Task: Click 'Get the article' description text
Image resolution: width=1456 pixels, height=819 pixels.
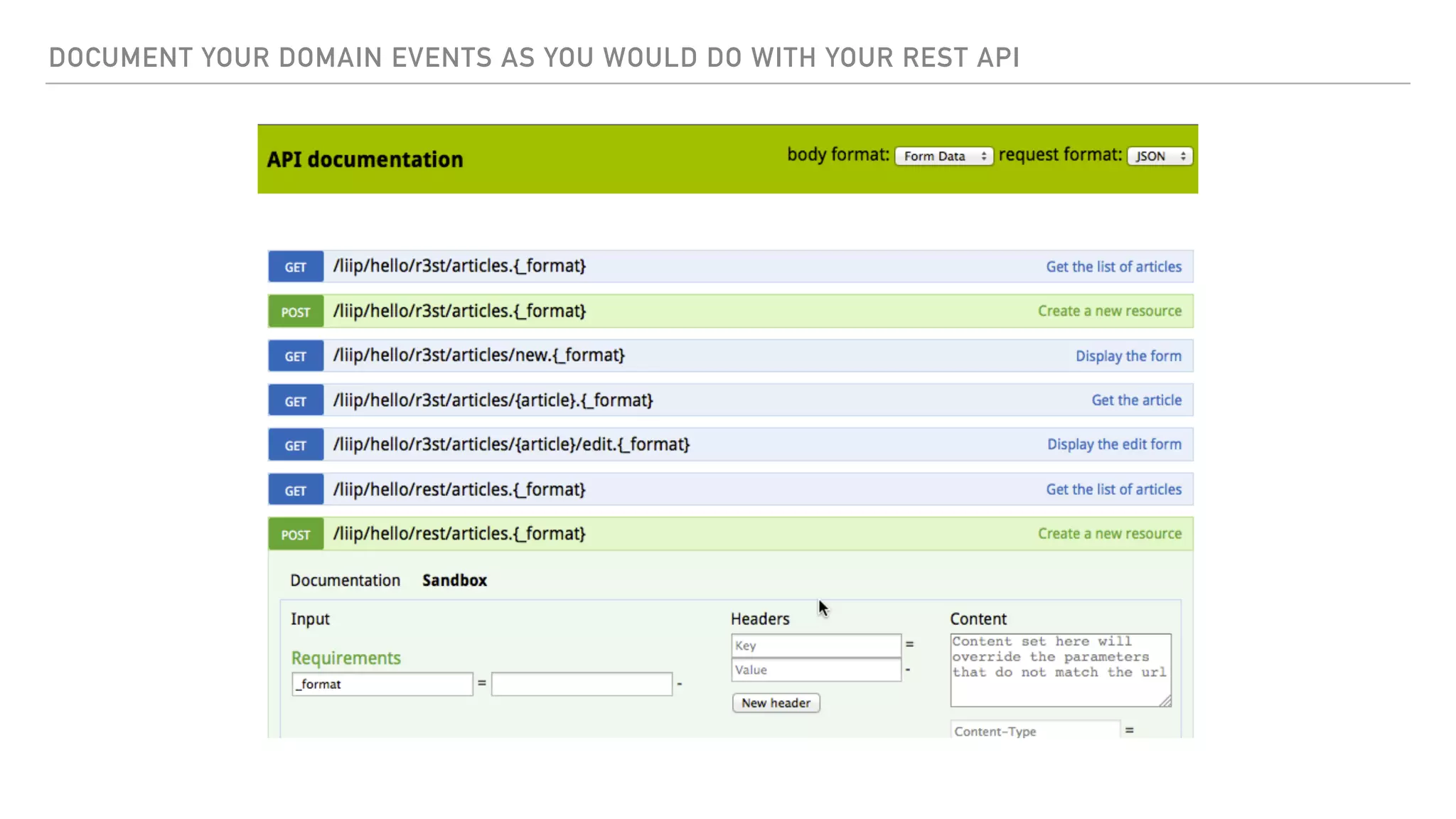Action: click(x=1137, y=400)
